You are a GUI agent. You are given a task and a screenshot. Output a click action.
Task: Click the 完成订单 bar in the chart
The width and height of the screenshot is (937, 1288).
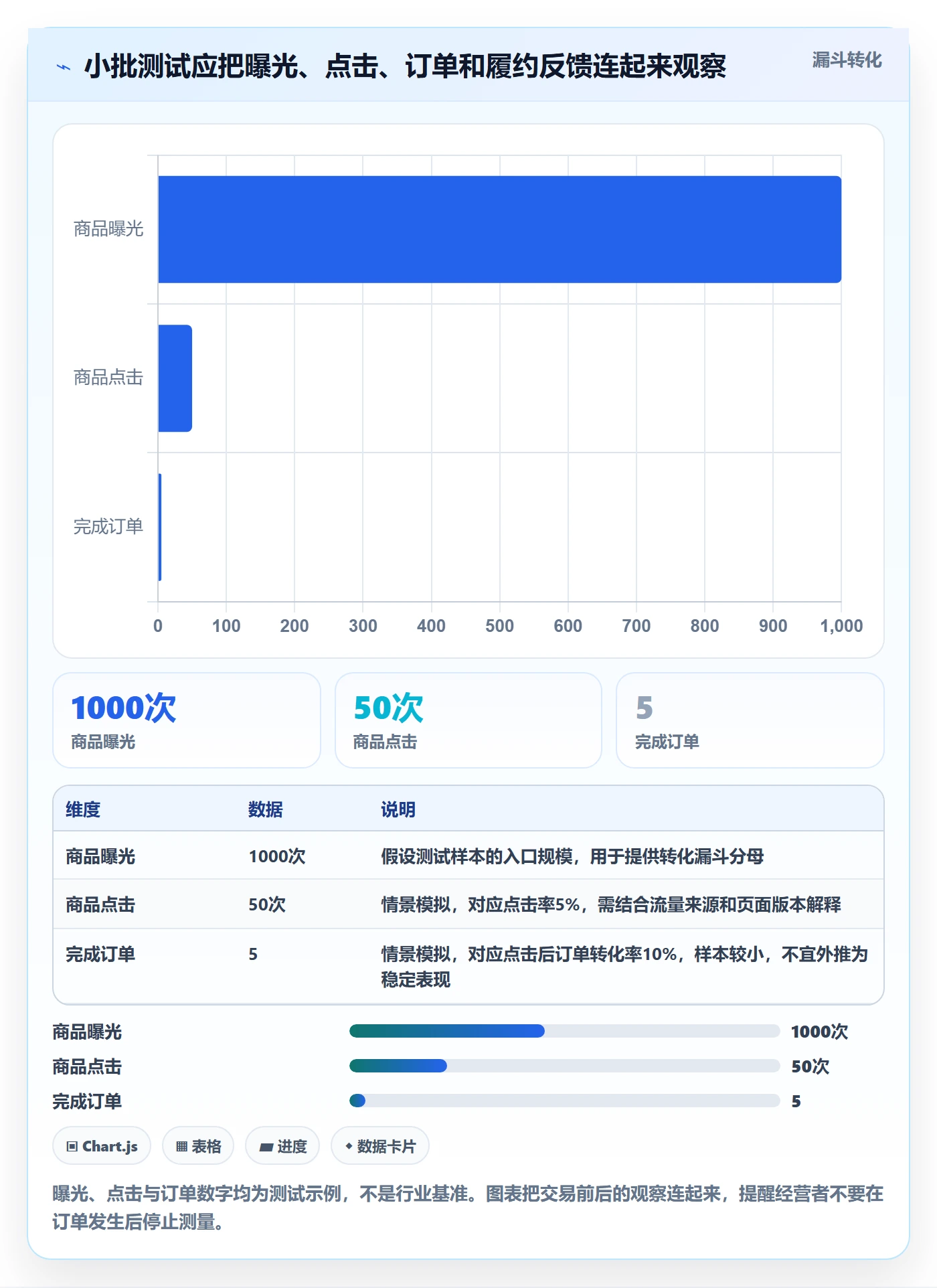click(x=160, y=527)
